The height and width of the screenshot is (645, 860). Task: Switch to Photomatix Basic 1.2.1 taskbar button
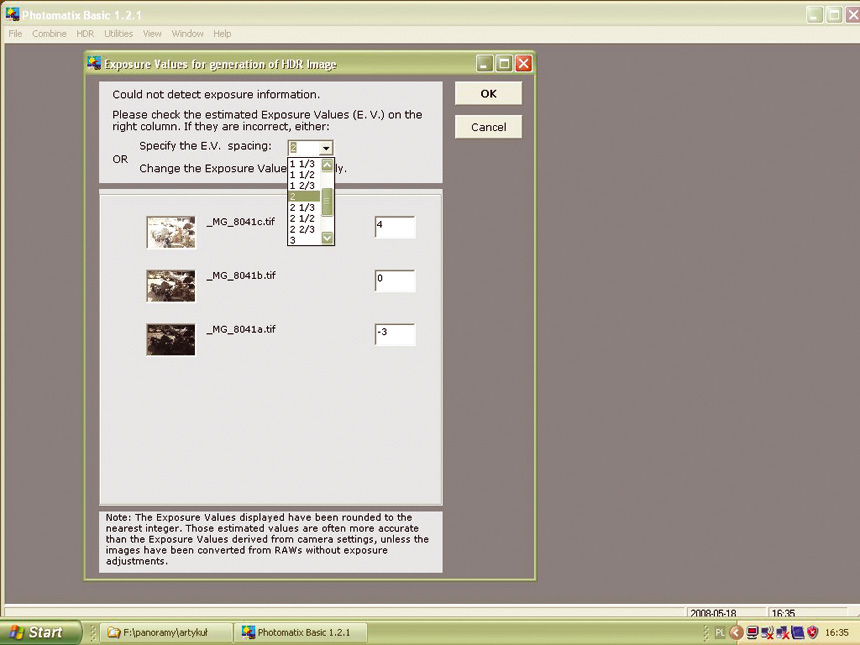(x=299, y=632)
